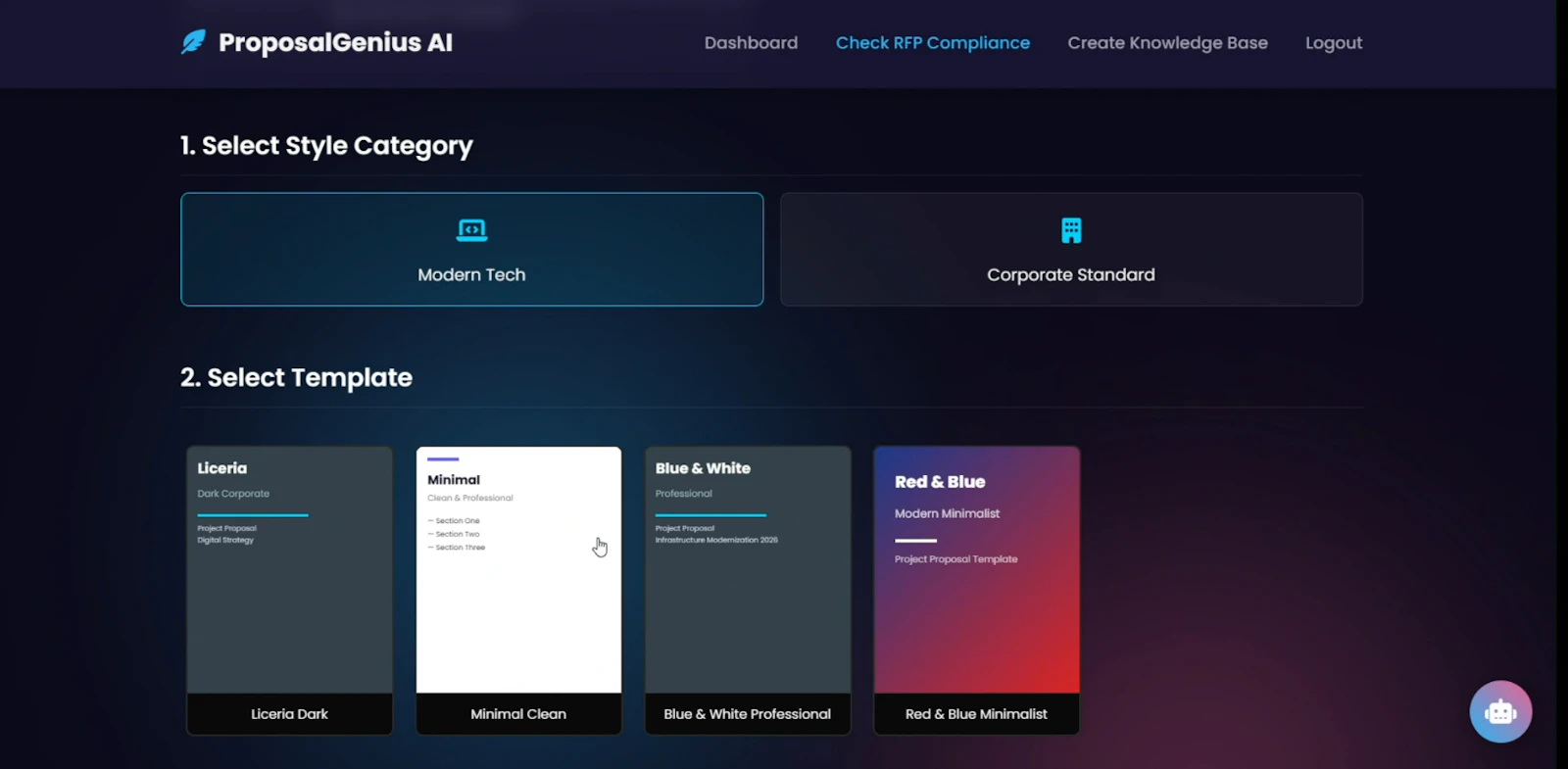Screen dimensions: 1568x769
Task: Click the Red & Blue Minimalist label
Action: (977, 714)
